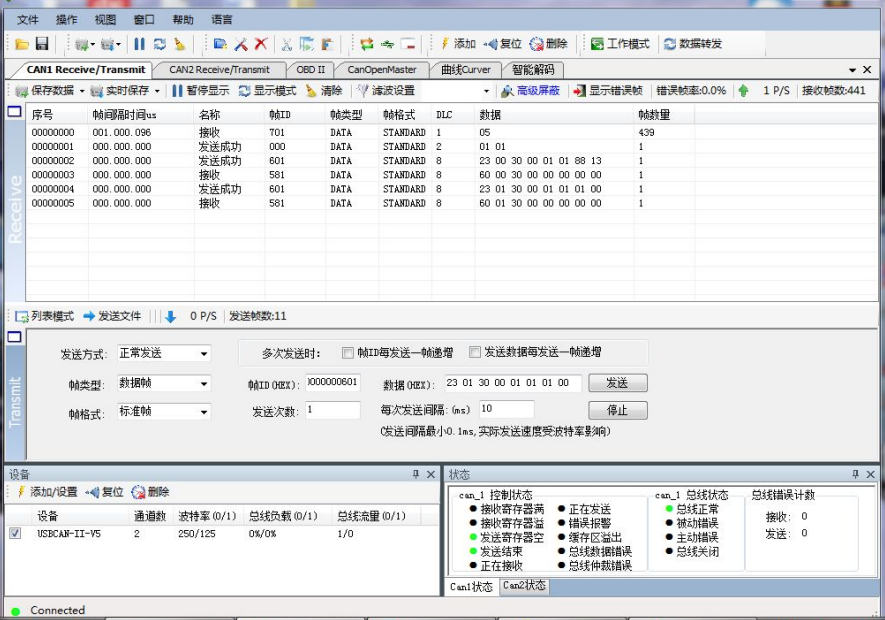Click 清除 clear in receive toolbar
885x620 pixels.
[324, 90]
